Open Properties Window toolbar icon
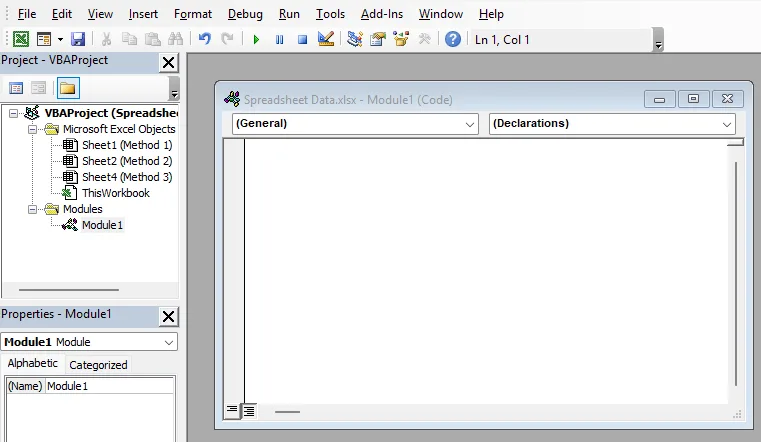761x442 pixels. [x=378, y=39]
